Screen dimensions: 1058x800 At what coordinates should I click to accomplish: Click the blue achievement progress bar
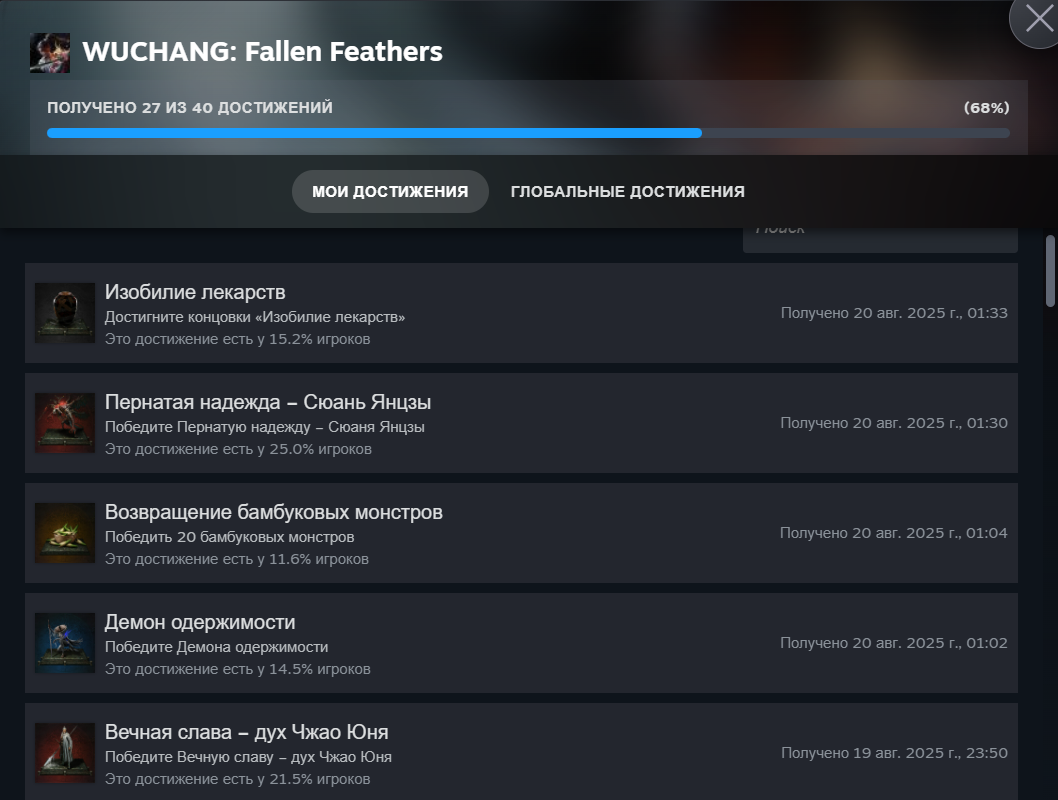528,134
